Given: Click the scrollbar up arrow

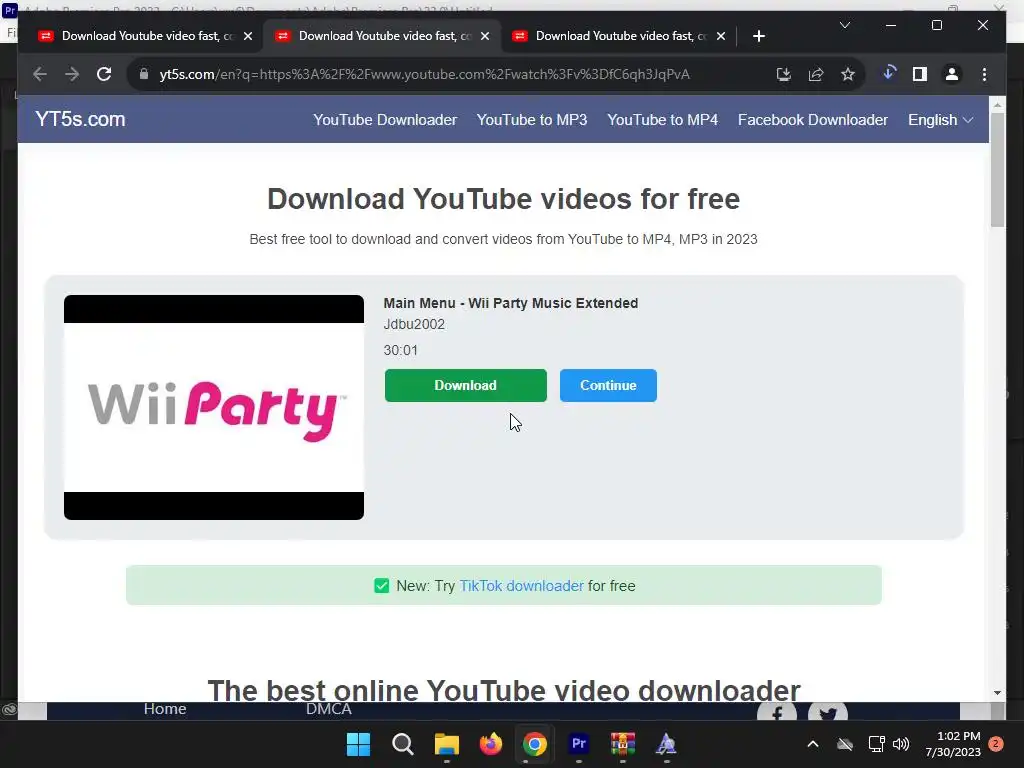Looking at the screenshot, I should [997, 104].
